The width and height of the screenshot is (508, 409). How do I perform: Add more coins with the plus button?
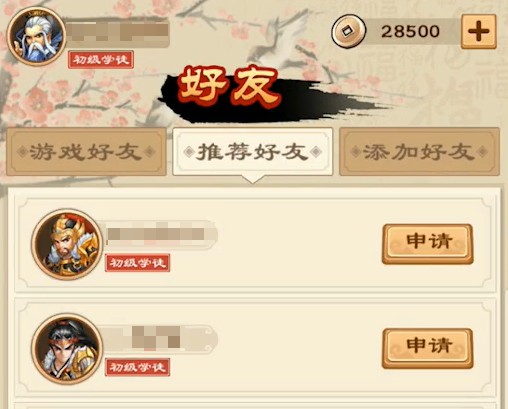[x=479, y=32]
